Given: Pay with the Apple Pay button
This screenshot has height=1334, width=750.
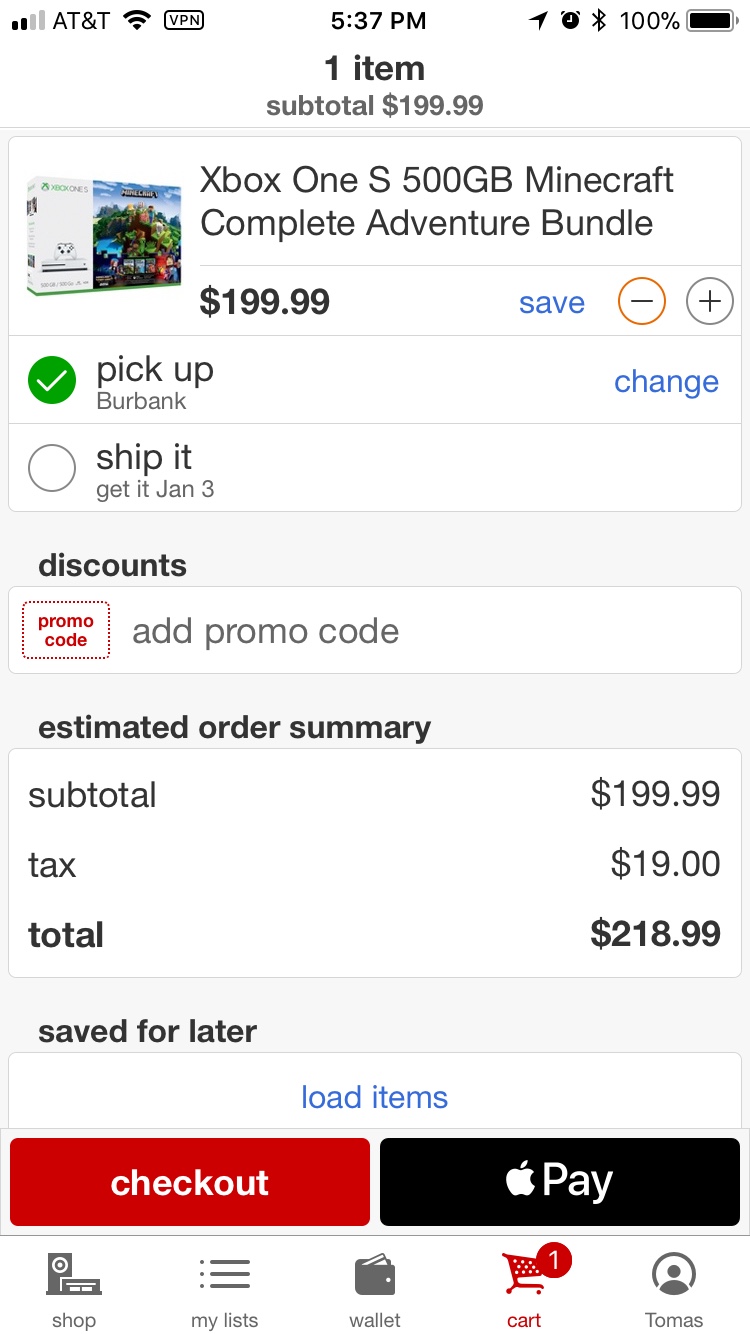Looking at the screenshot, I should [x=560, y=1182].
